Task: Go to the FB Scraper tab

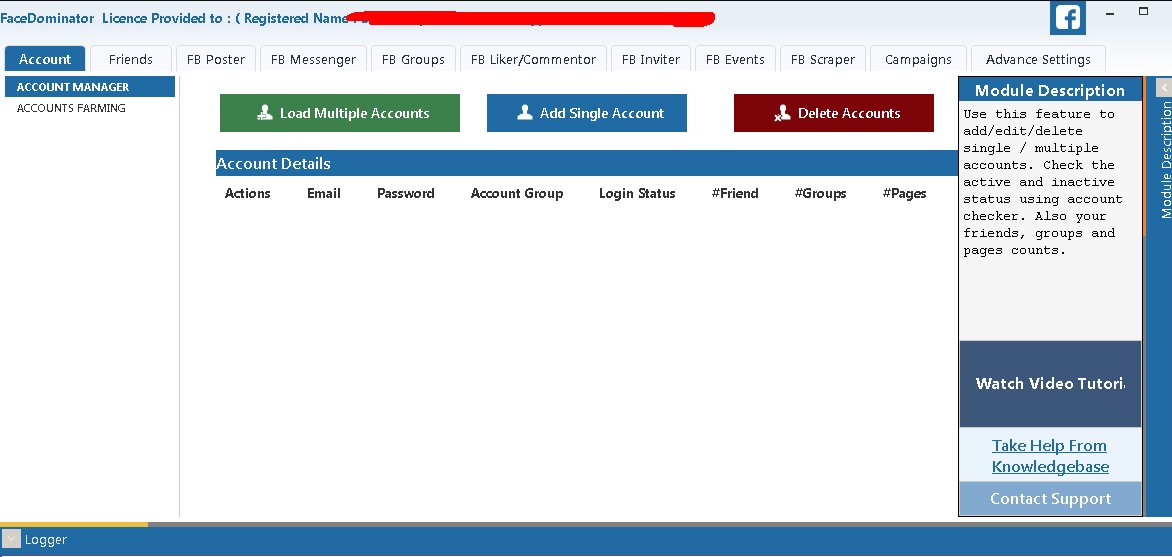Action: point(823,59)
